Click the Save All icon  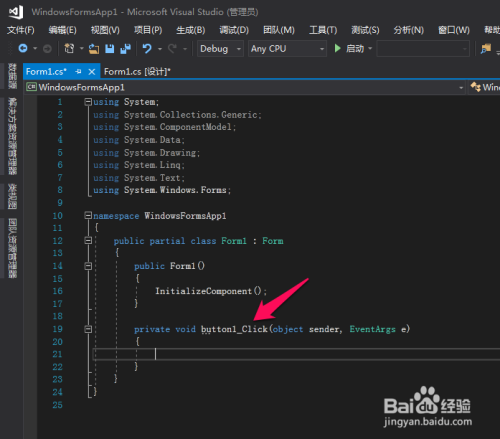(x=125, y=49)
